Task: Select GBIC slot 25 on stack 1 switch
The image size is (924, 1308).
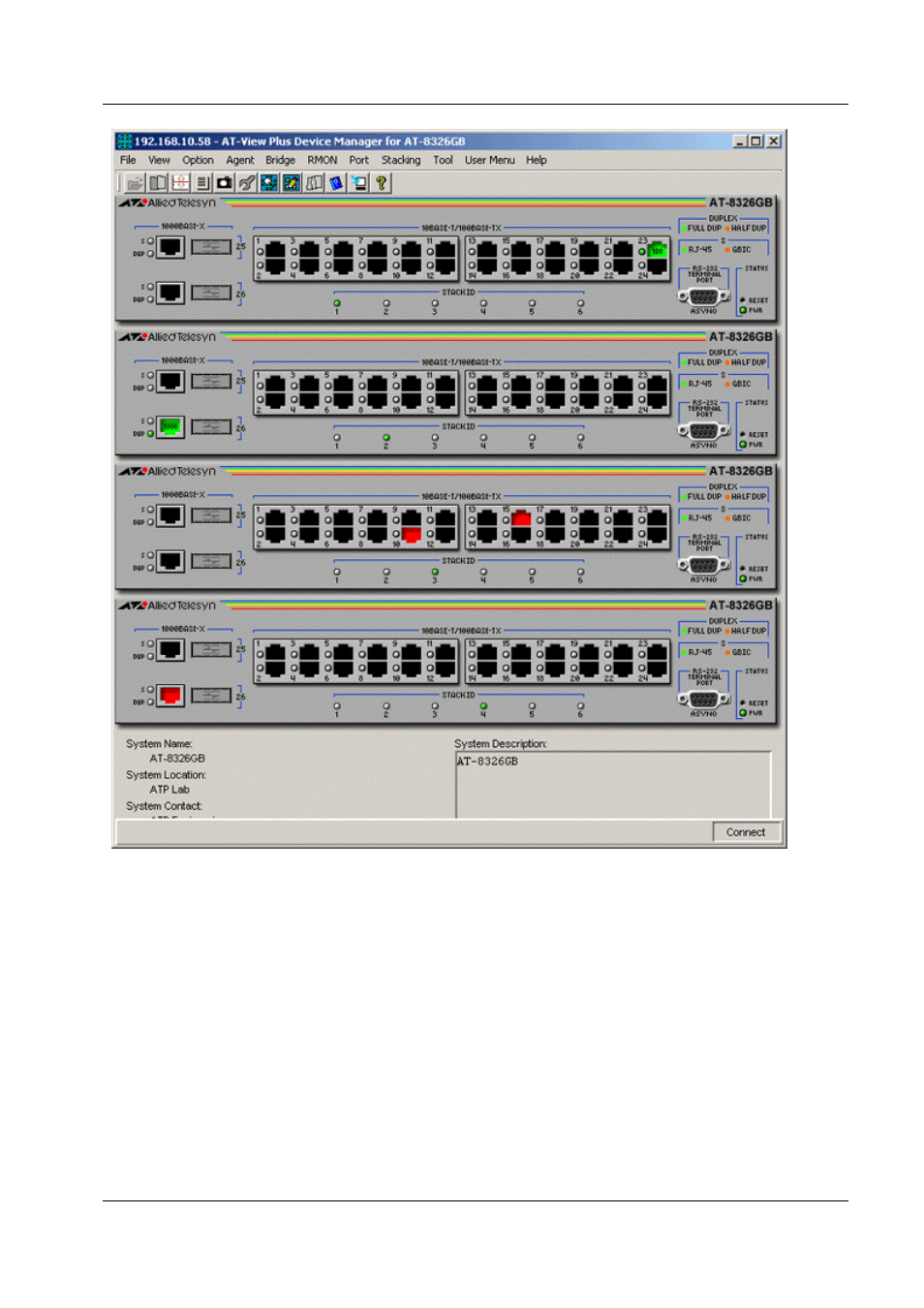Action: pos(211,247)
